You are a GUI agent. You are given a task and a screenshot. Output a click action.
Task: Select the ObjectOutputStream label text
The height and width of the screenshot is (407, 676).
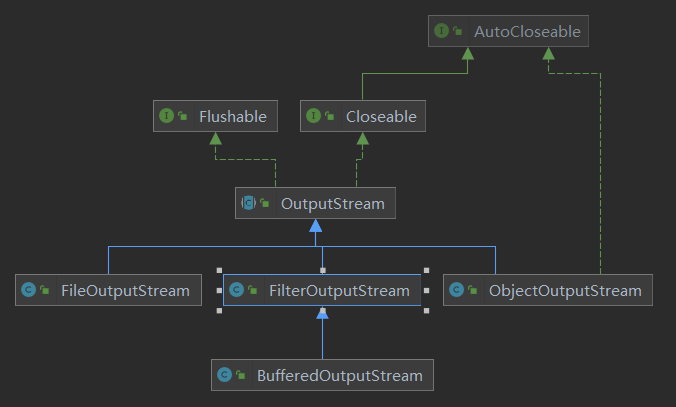pyautogui.click(x=565, y=291)
